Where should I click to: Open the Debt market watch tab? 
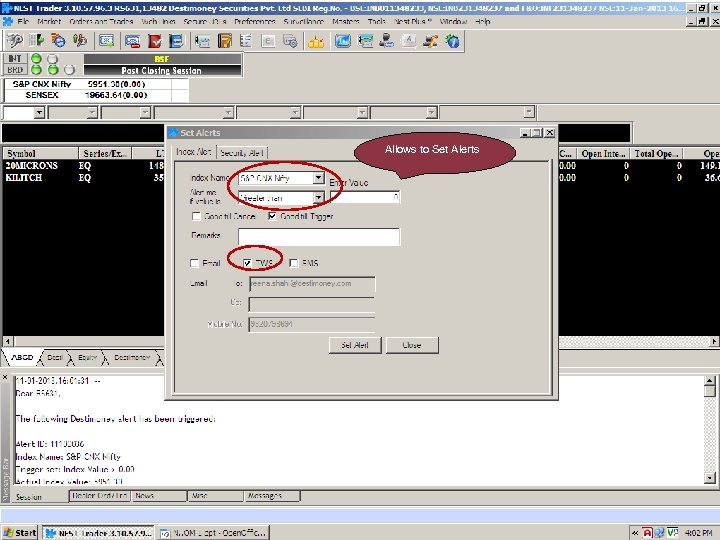55,357
